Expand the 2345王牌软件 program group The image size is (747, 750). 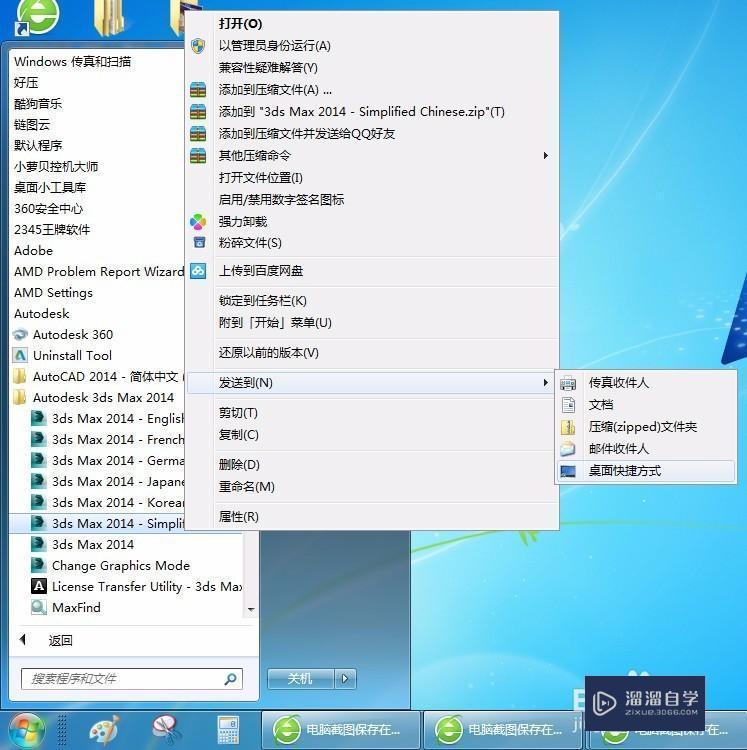[x=52, y=230]
